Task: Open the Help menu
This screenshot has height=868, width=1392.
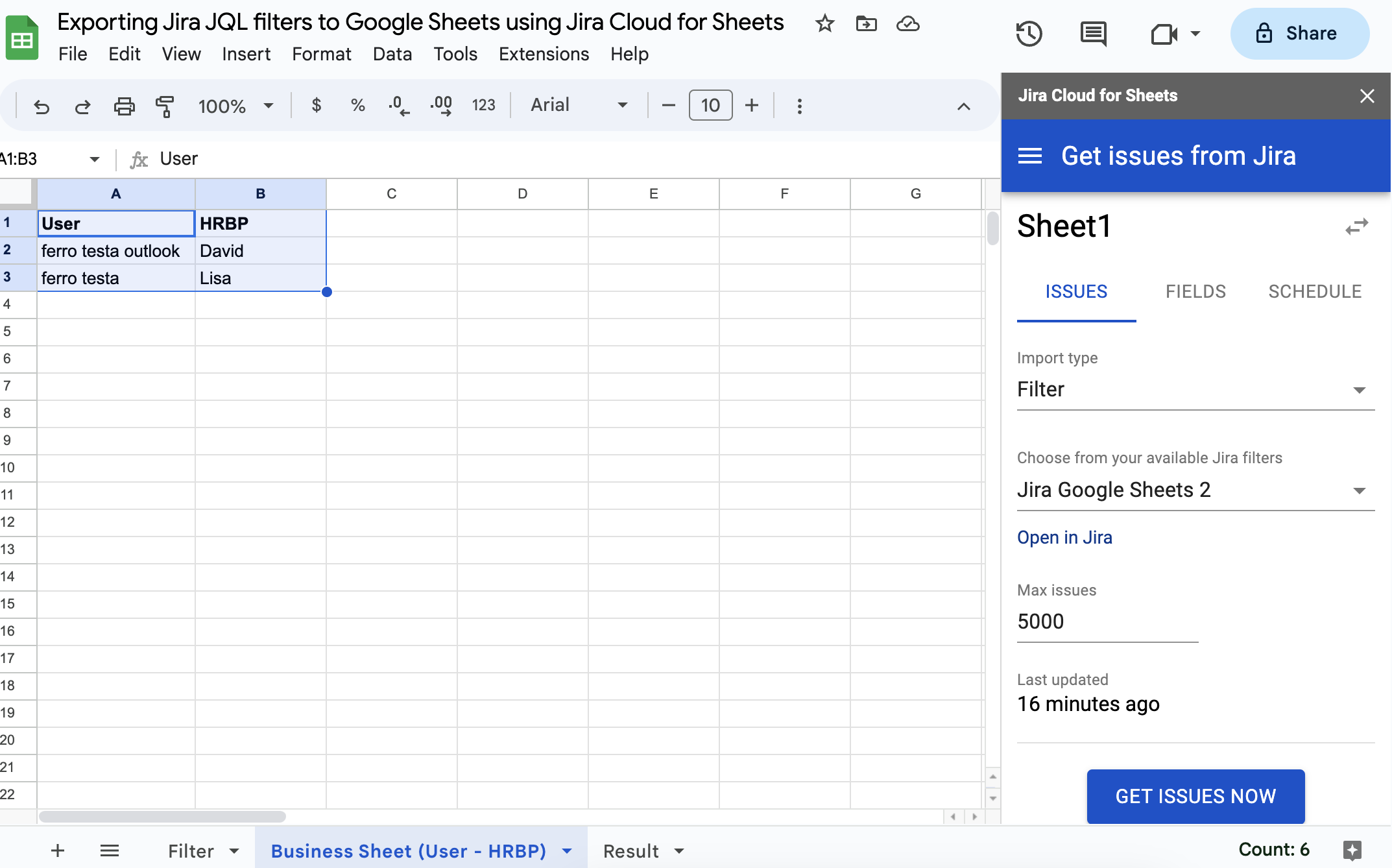Action: tap(629, 54)
